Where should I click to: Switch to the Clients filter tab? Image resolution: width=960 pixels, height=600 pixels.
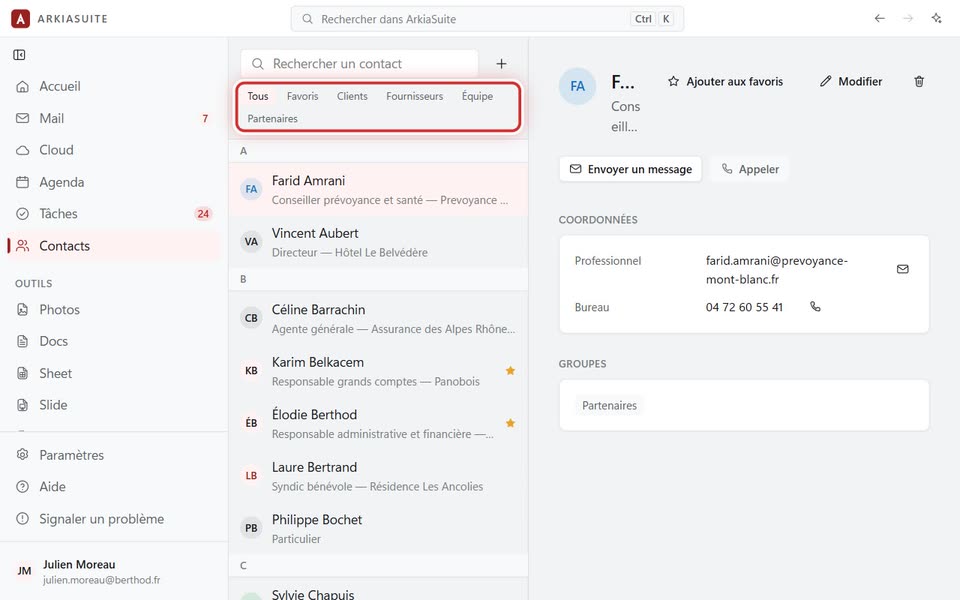(352, 96)
